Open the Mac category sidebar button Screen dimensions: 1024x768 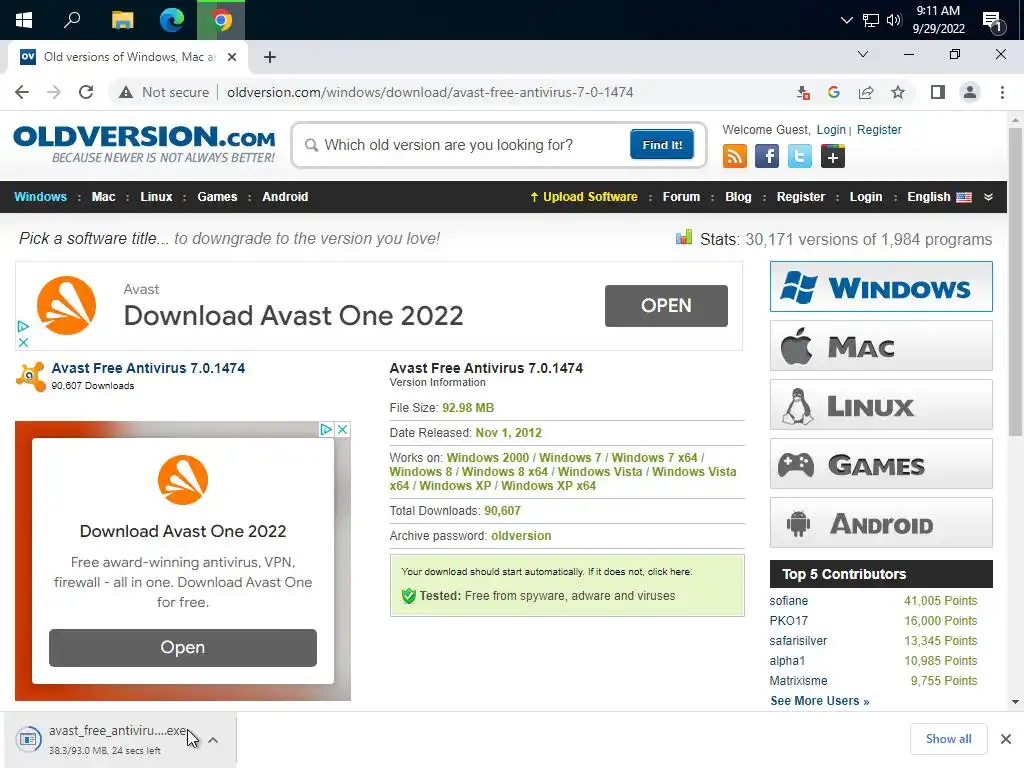pos(881,345)
